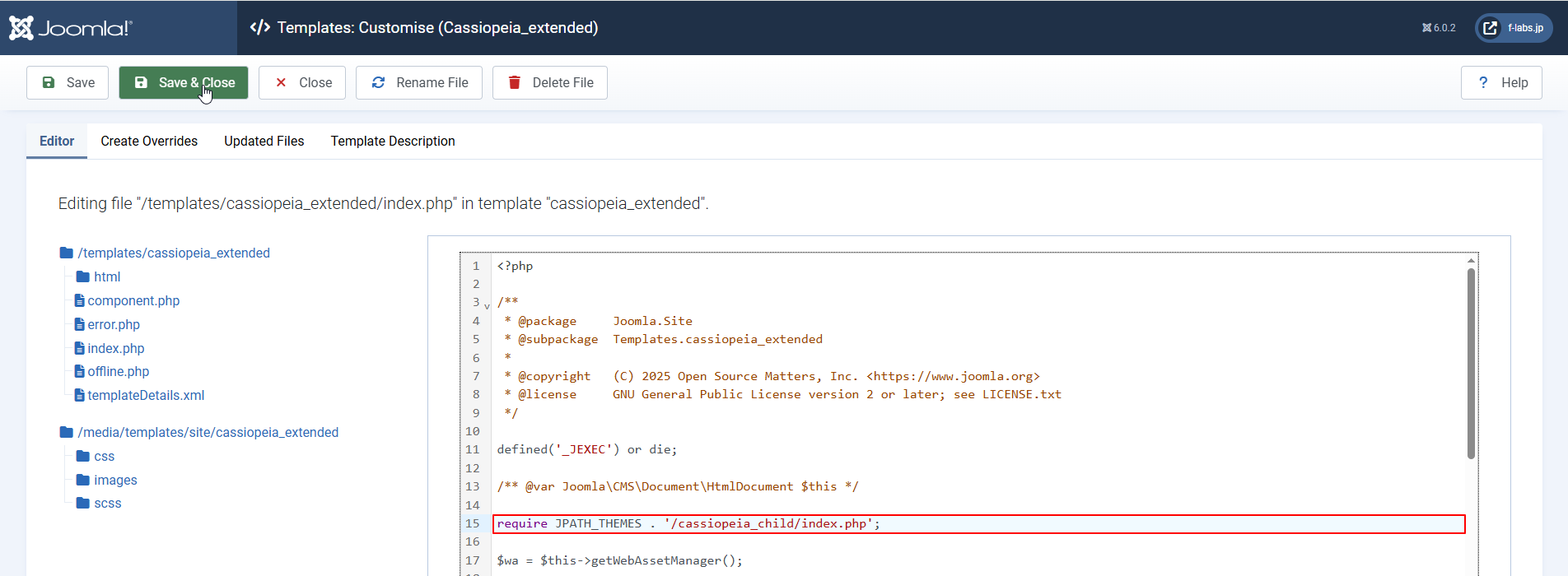This screenshot has width=1568, height=576.
Task: Click the <?php opening line
Action: point(515,266)
